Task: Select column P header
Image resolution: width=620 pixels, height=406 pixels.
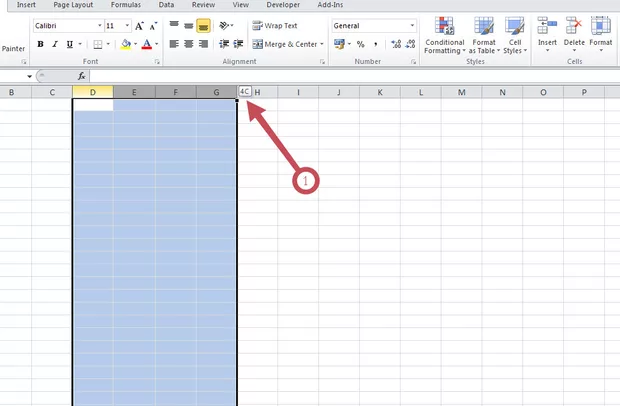Action: 584,92
